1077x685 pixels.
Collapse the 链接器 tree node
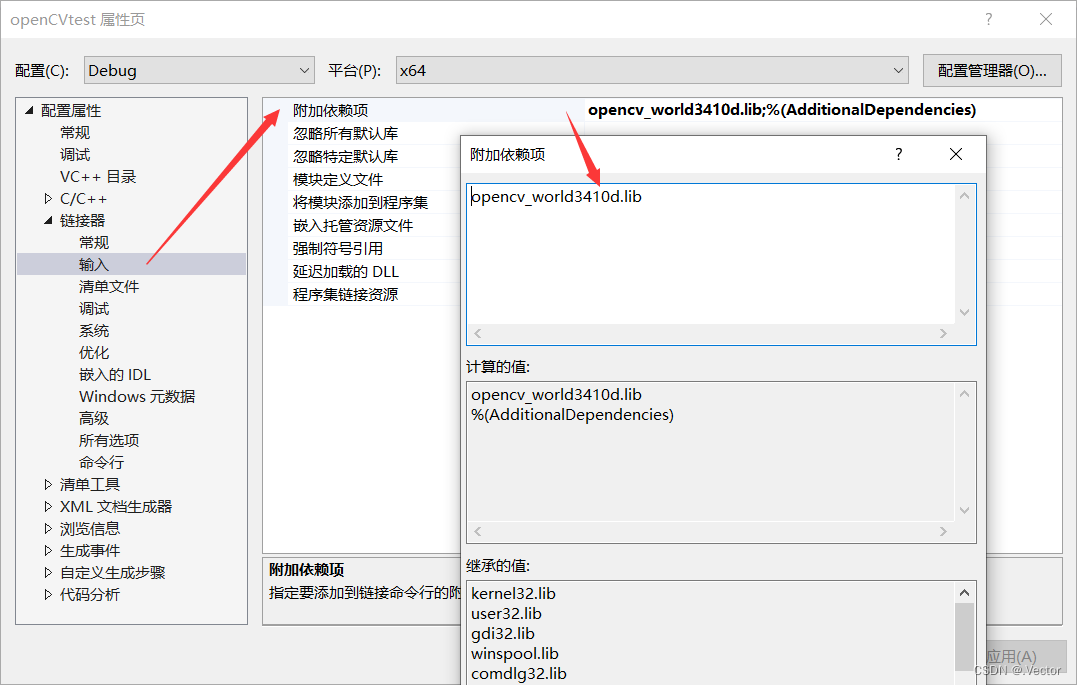pyautogui.click(x=47, y=220)
